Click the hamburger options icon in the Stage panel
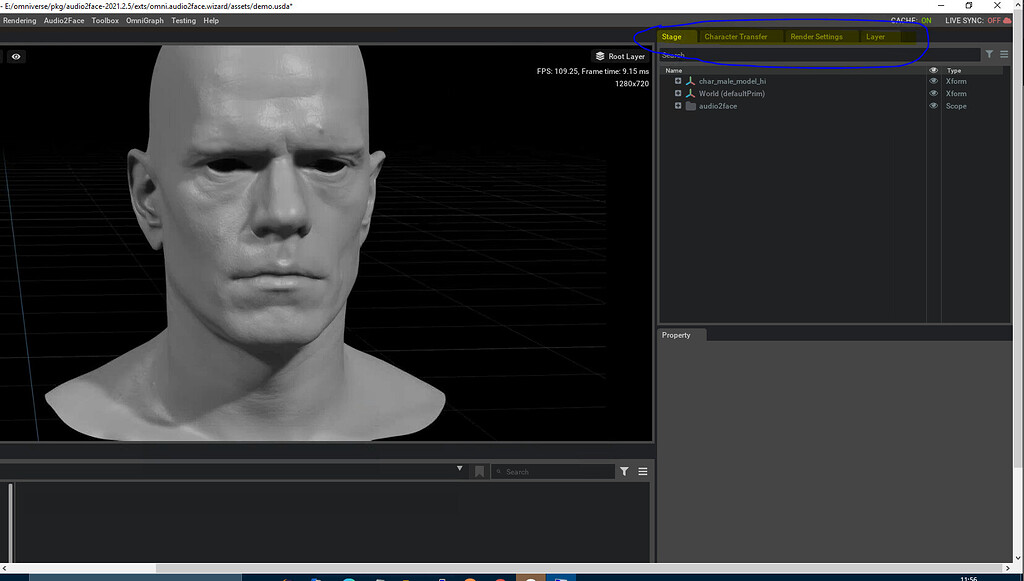This screenshot has width=1024, height=581. pyautogui.click(x=1006, y=54)
